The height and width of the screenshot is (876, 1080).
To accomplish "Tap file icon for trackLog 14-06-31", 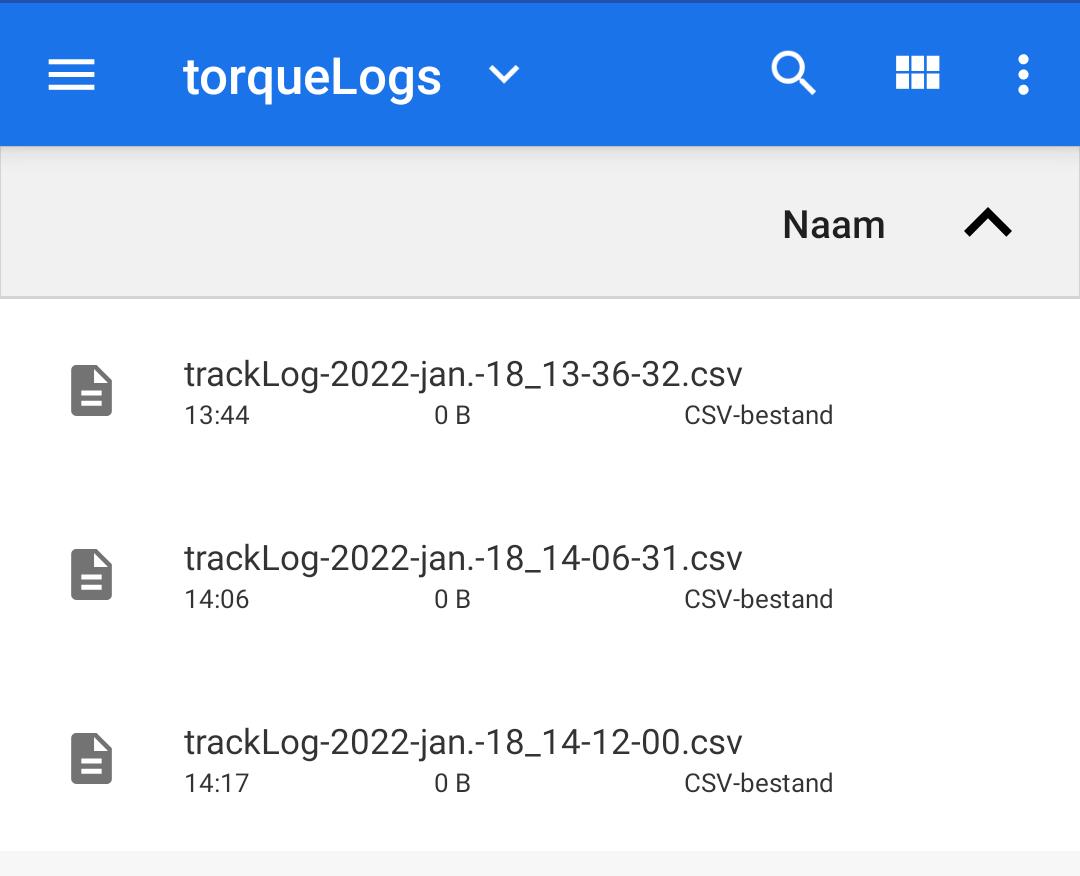I will point(91,575).
